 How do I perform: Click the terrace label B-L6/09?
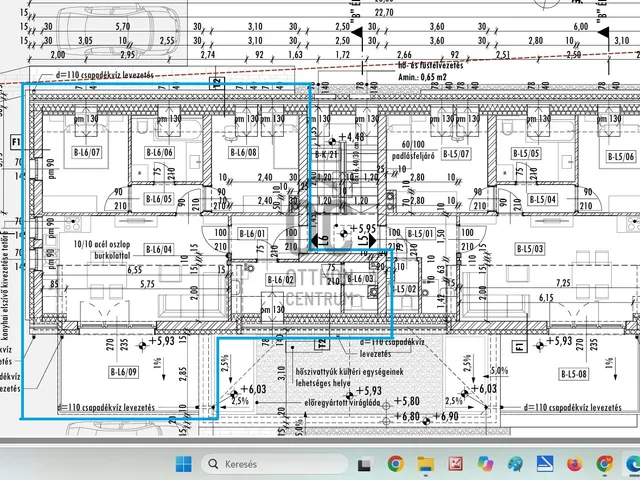[123, 372]
